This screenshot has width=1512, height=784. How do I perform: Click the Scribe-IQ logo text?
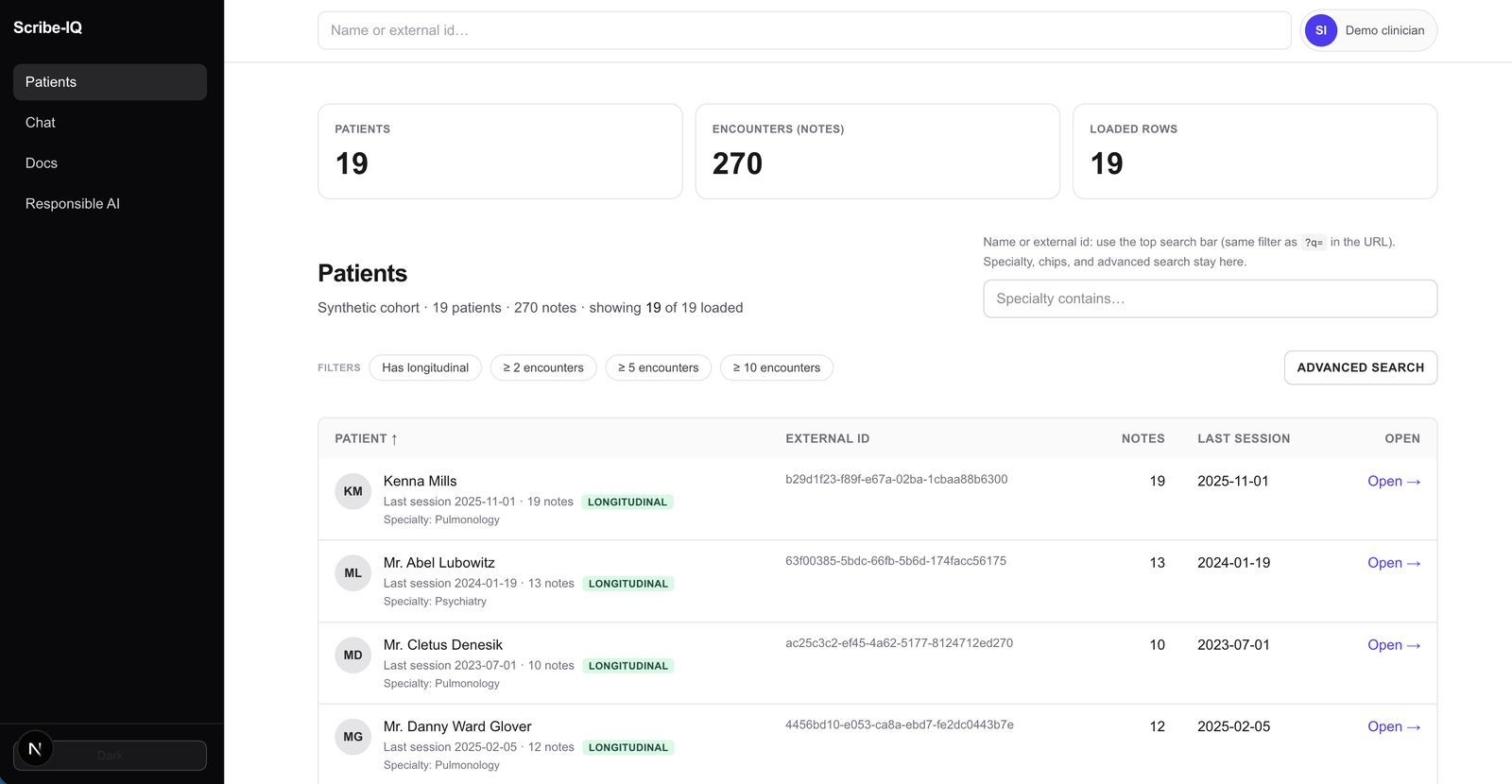pyautogui.click(x=47, y=27)
